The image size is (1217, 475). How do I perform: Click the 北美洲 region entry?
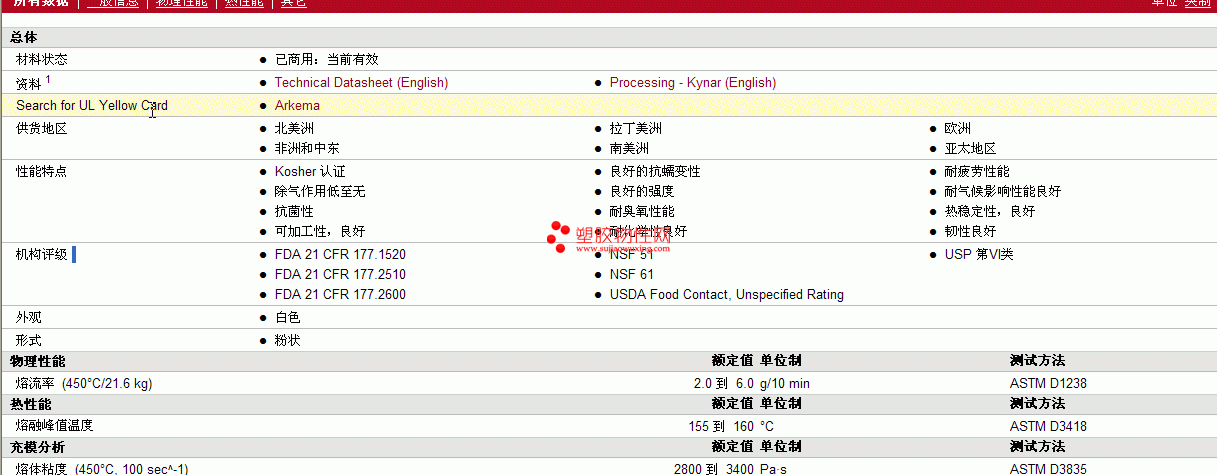294,128
